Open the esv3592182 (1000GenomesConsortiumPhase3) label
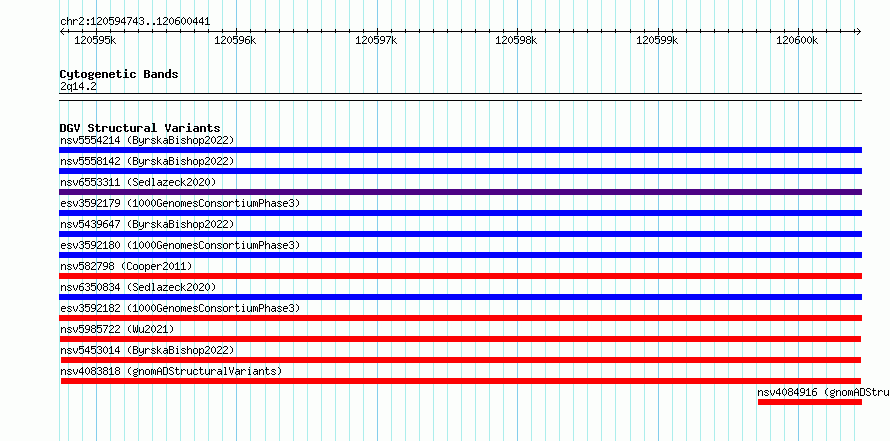Viewport: 890px width, 441px height. (x=180, y=308)
